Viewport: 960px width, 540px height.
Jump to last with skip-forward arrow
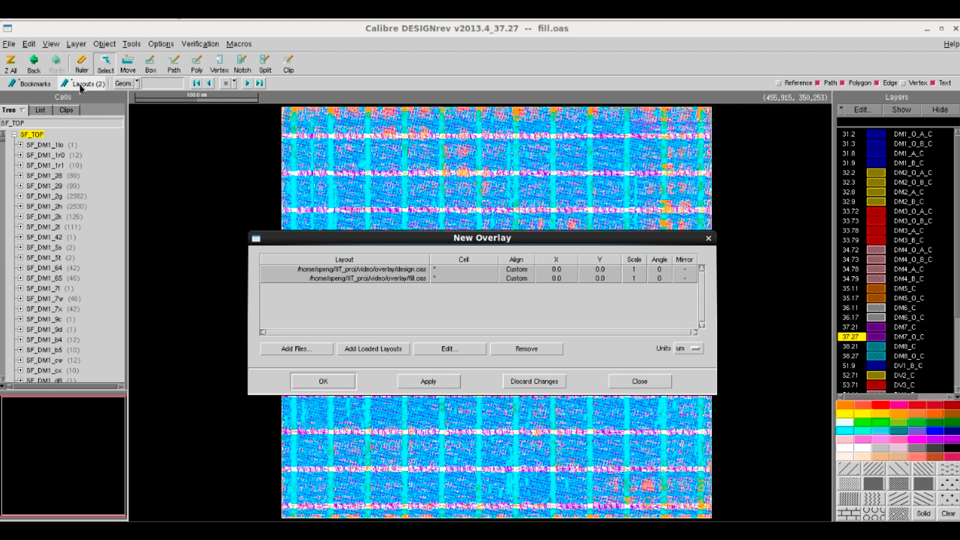pos(260,83)
